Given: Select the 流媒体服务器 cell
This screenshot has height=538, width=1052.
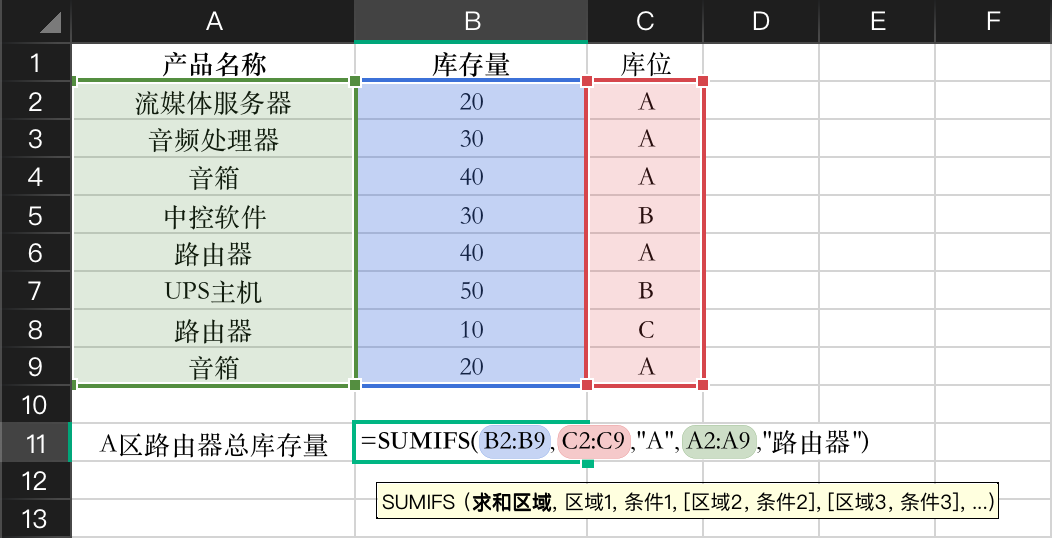Looking at the screenshot, I should coord(213,101).
